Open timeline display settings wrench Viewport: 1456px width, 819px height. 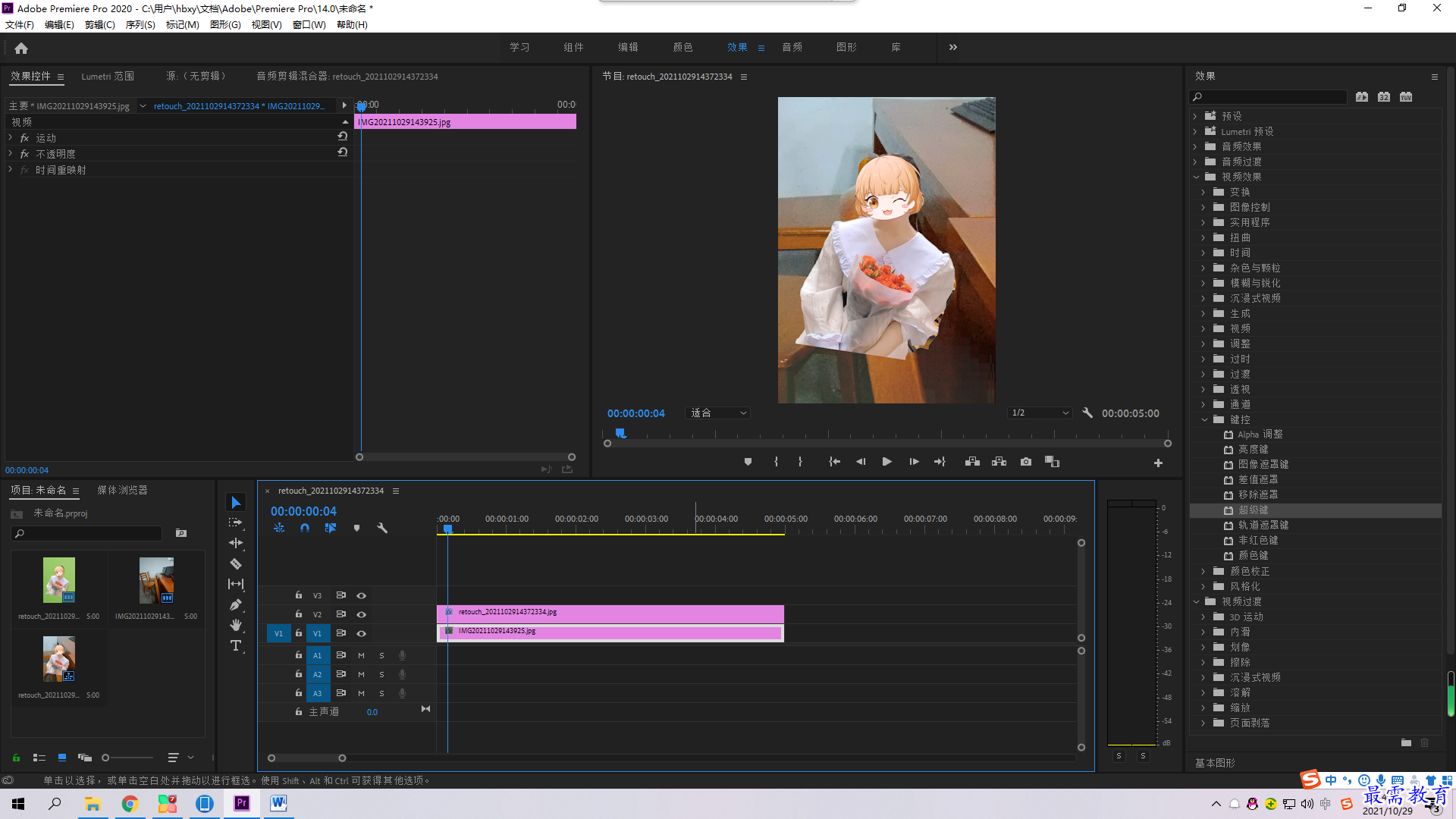(382, 528)
